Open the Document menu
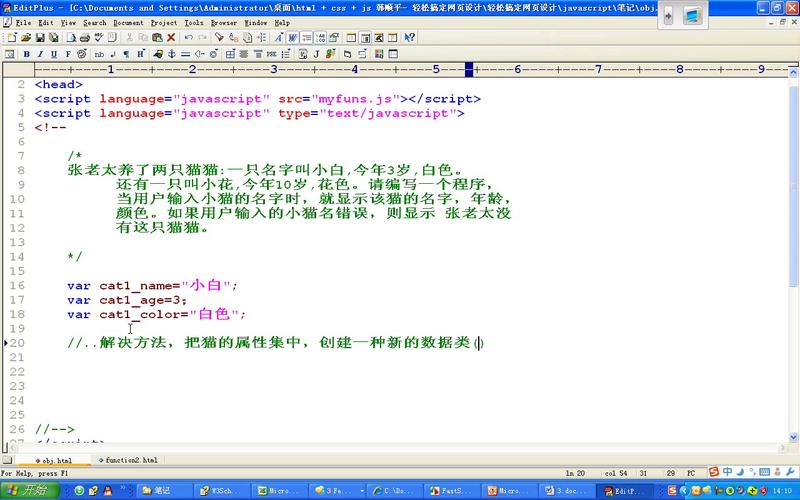This screenshot has width=800, height=500. (128, 23)
